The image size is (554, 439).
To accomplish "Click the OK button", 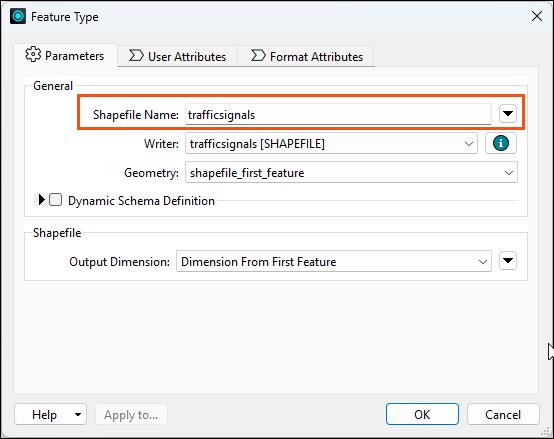I will [x=422, y=414].
